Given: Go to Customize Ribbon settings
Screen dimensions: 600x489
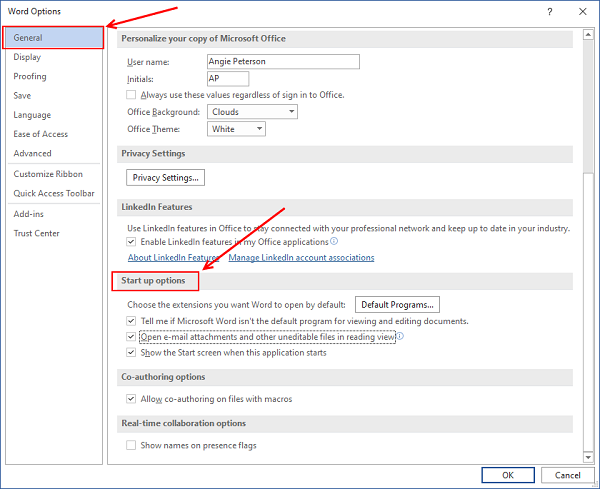Looking at the screenshot, I should 48,174.
